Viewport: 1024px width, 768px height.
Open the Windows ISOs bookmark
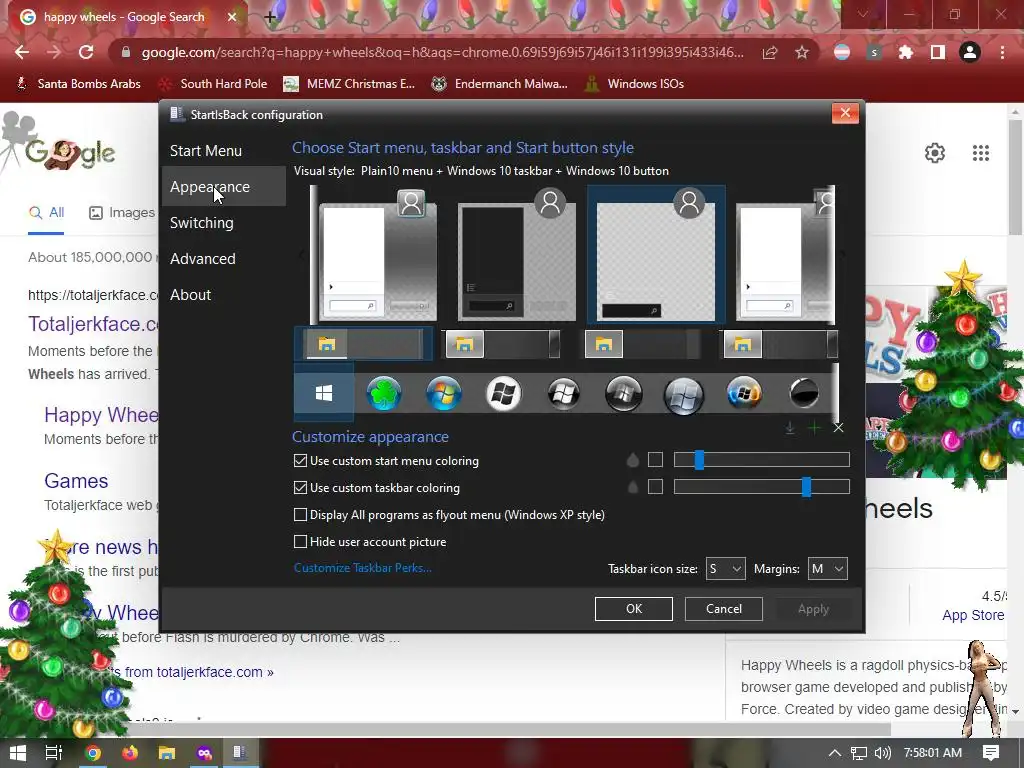pyautogui.click(x=634, y=84)
